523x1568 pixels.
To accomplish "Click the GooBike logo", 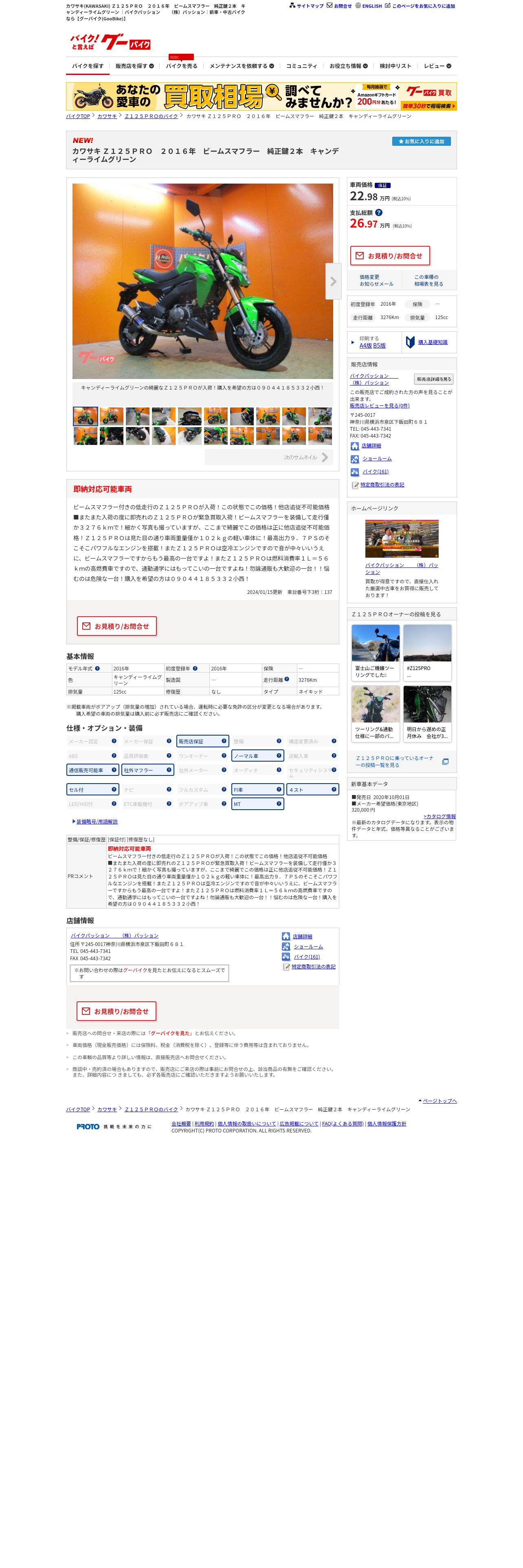I will tap(110, 42).
